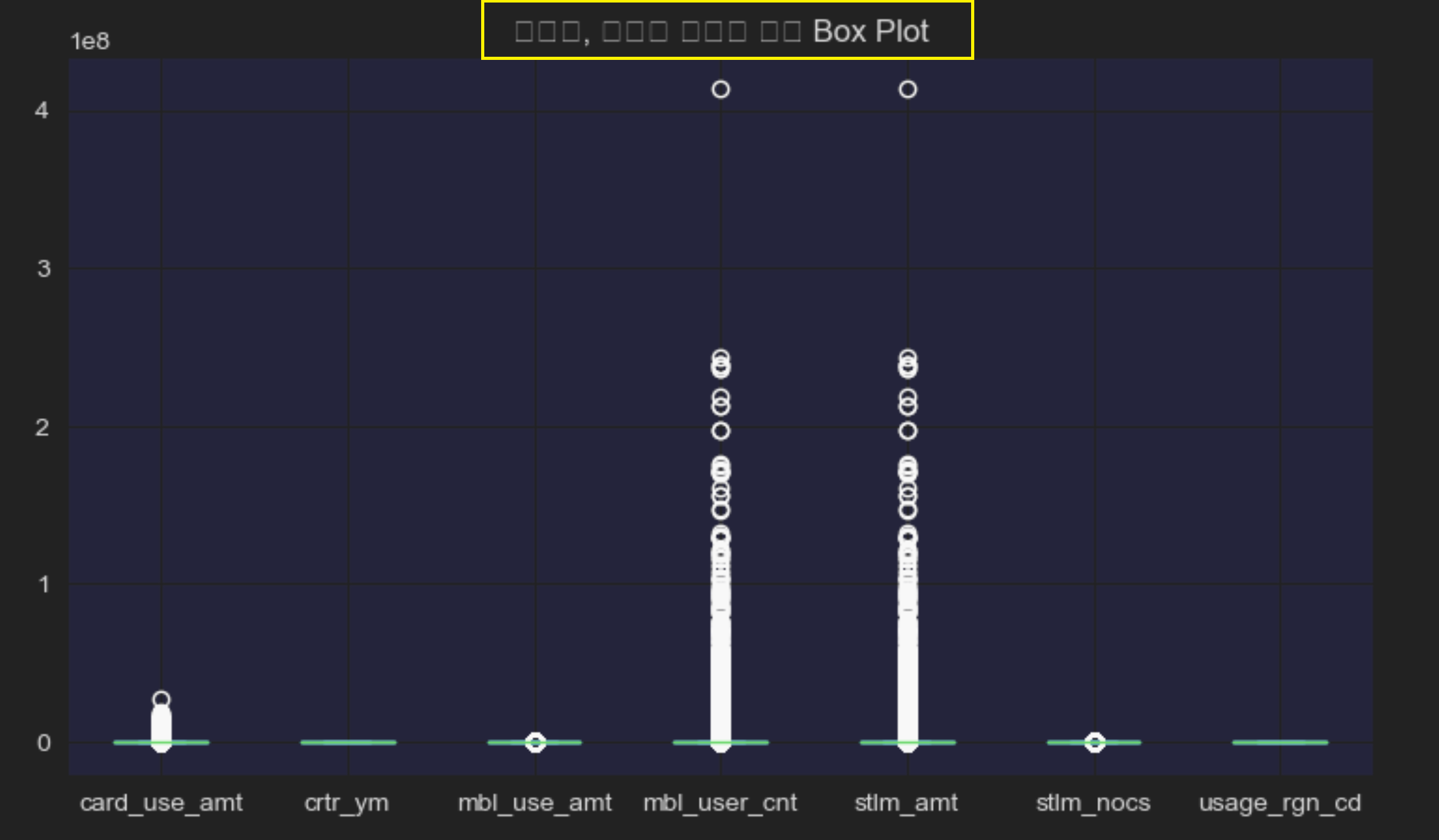
Task: Select the highest outlier circle above card_use_amt
Action: pos(161,699)
